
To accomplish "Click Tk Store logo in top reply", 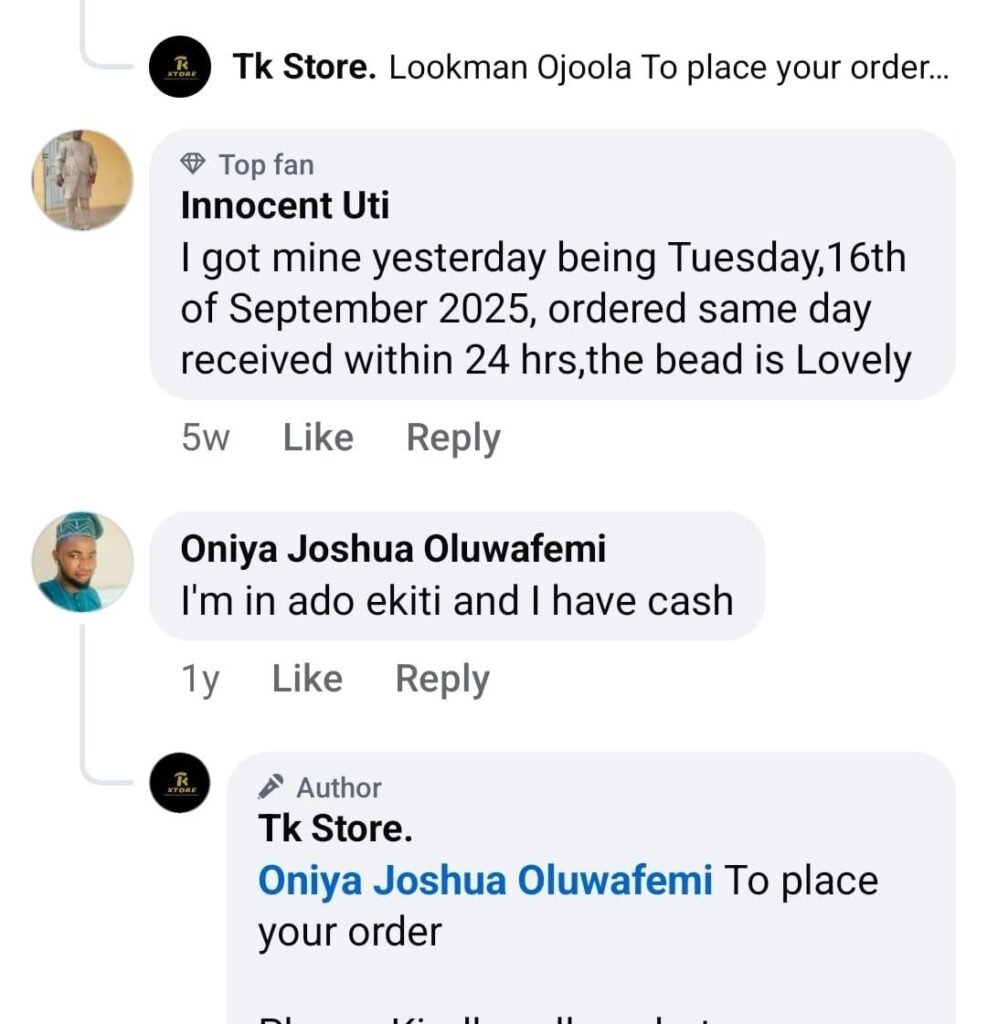I will click(x=180, y=67).
